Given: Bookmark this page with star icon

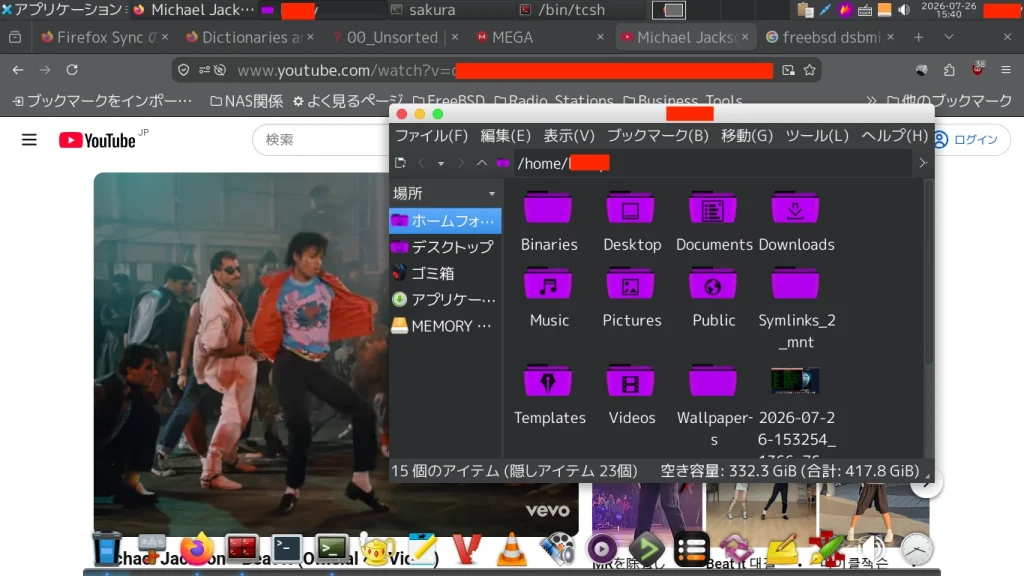Looking at the screenshot, I should tap(810, 70).
